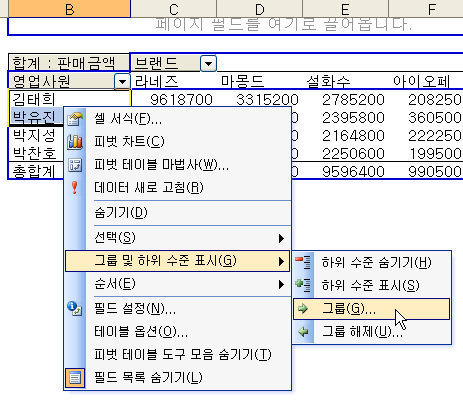Select 피벗 차트(C) menu entry
Viewport: 463px width, 402px height.
click(x=178, y=142)
